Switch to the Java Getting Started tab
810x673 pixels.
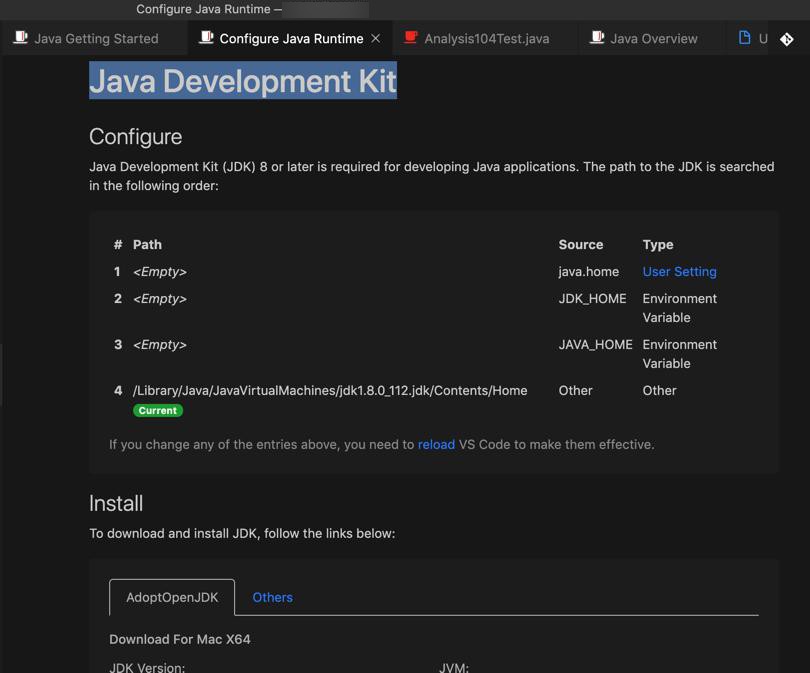click(96, 39)
